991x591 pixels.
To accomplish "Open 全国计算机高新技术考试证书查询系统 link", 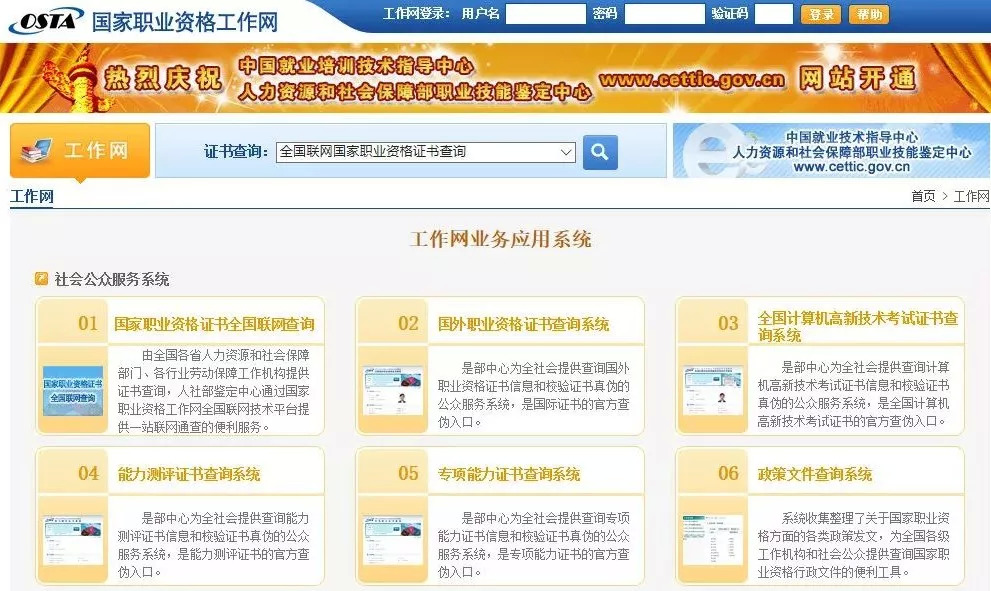I will coord(858,326).
